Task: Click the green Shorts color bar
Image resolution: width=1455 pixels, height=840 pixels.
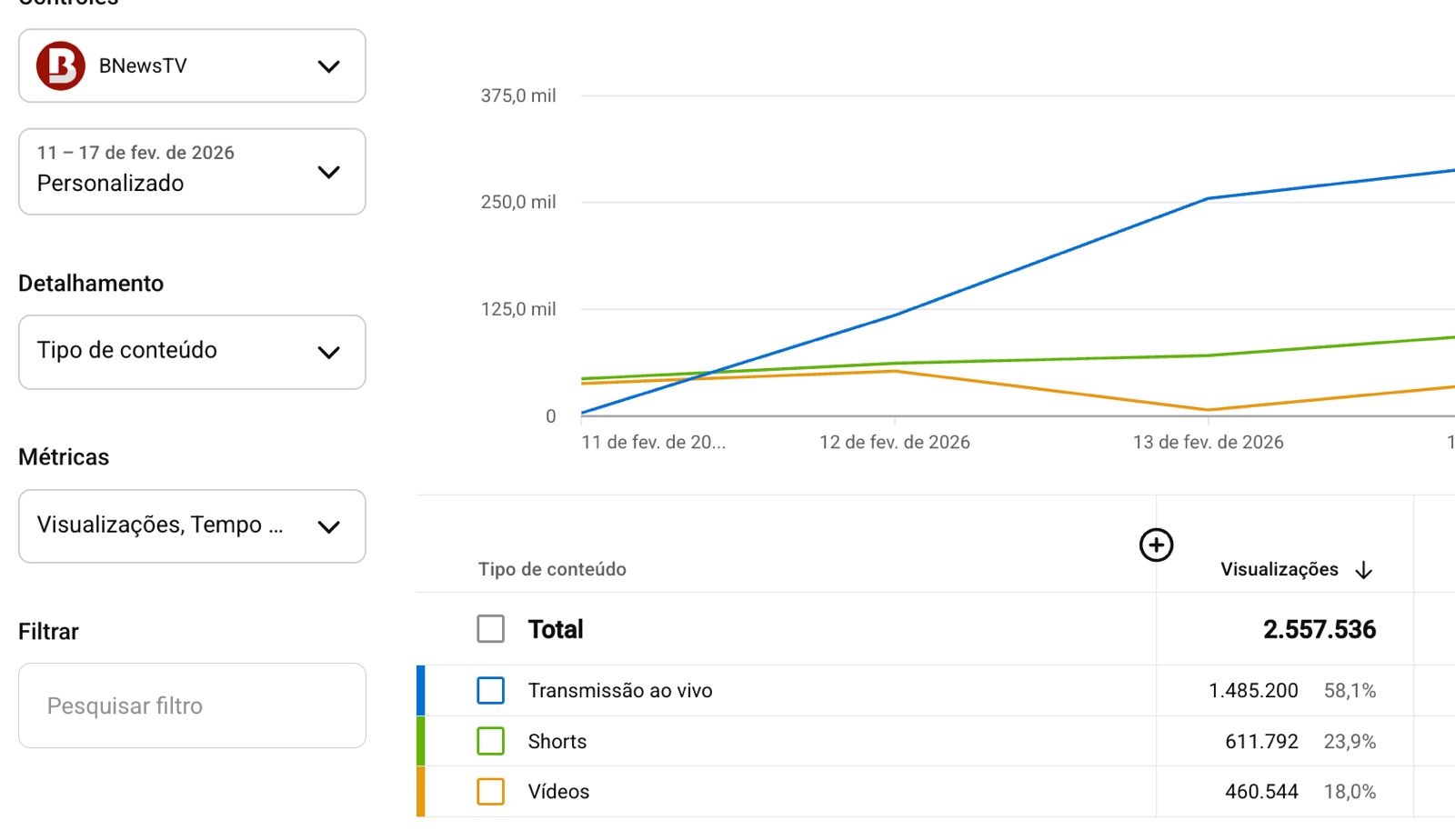Action: (421, 741)
